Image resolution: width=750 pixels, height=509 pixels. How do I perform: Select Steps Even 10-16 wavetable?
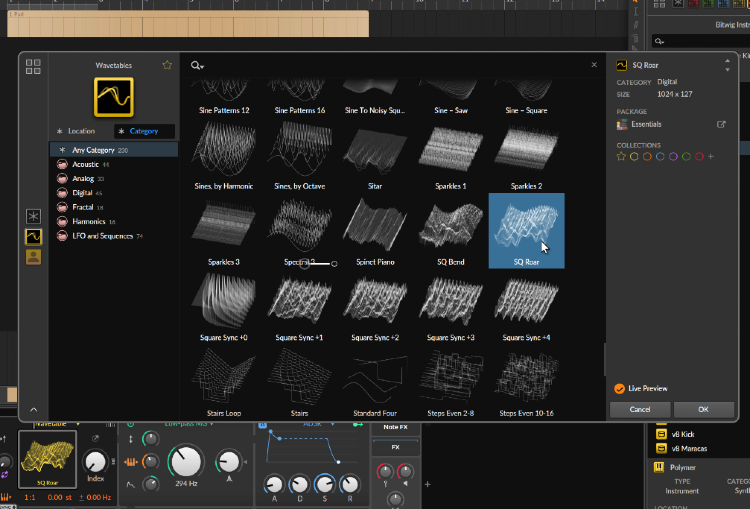click(527, 382)
